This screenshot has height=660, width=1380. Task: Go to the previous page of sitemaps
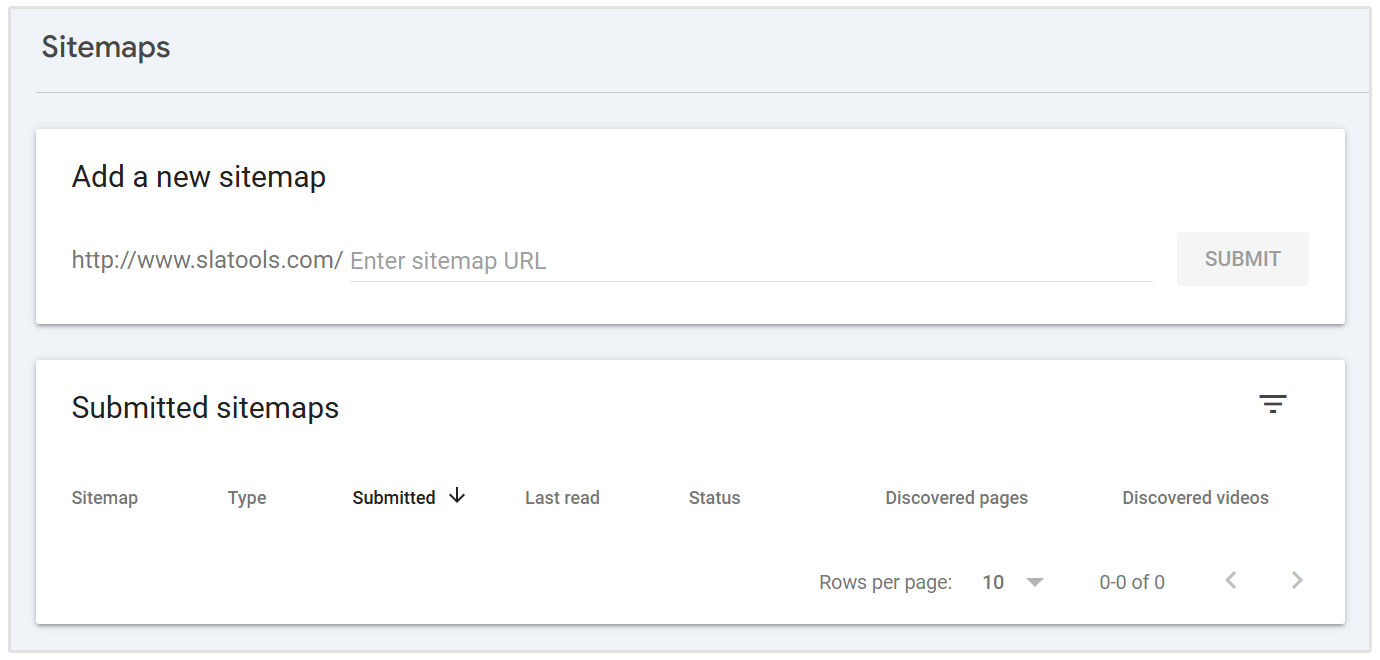click(1230, 580)
